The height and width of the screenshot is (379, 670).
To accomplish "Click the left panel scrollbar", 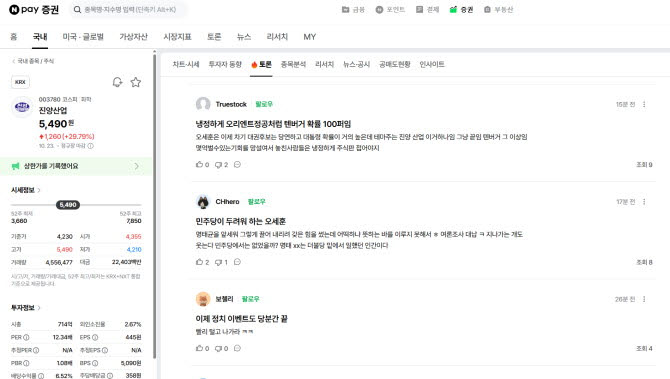I will (154, 205).
